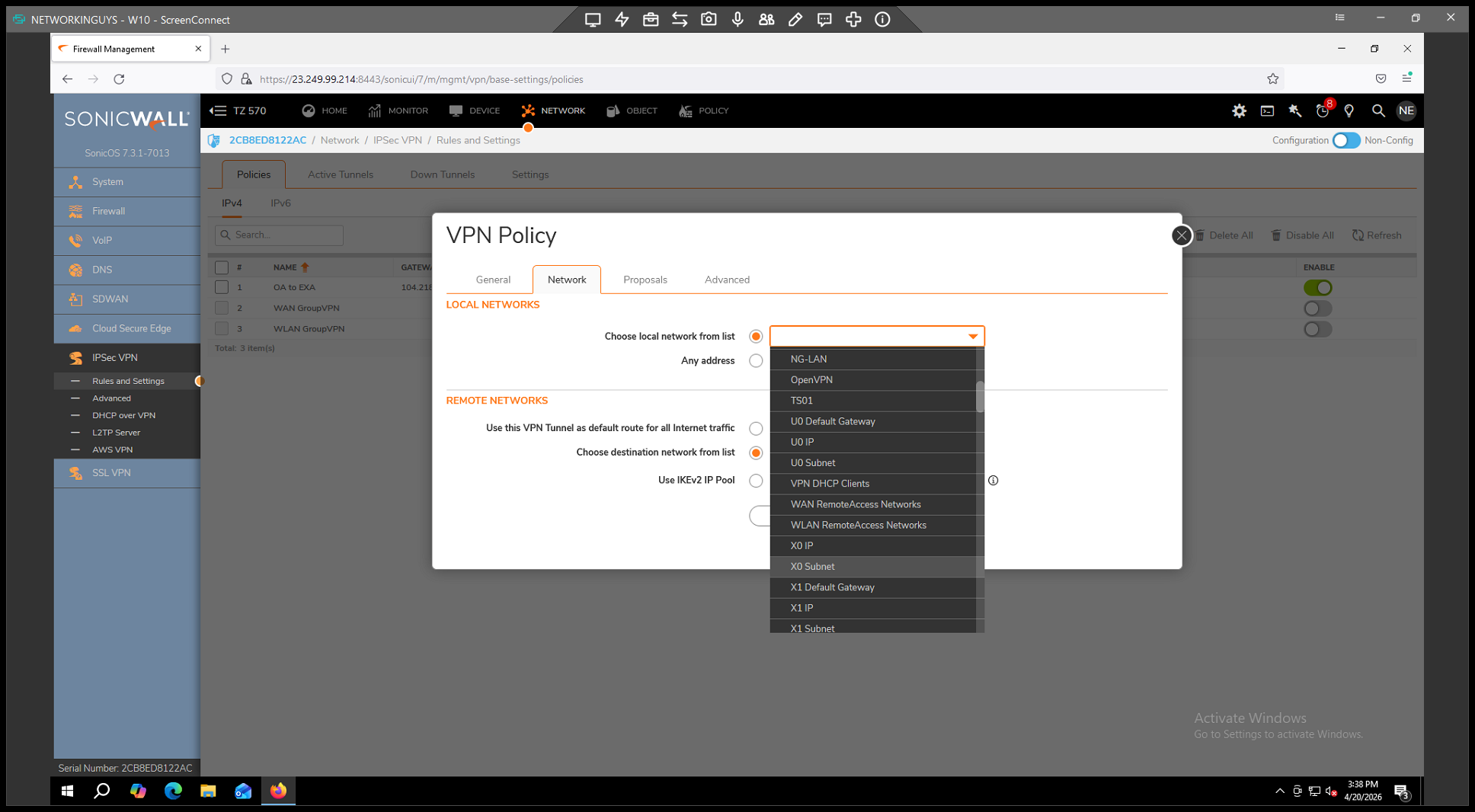The width and height of the screenshot is (1475, 812).
Task: Choose X0 Subnet from the dropdown list
Action: (x=812, y=567)
